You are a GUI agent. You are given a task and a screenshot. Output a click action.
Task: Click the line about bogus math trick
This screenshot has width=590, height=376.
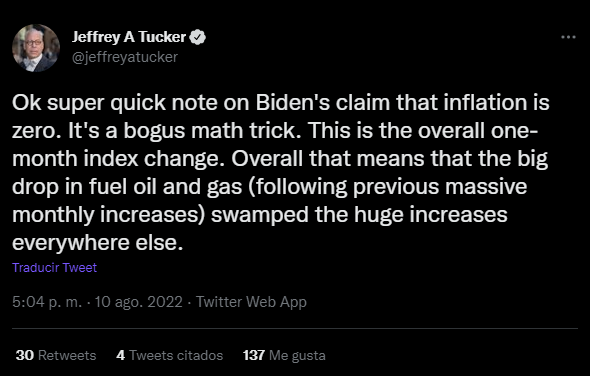[275, 131]
